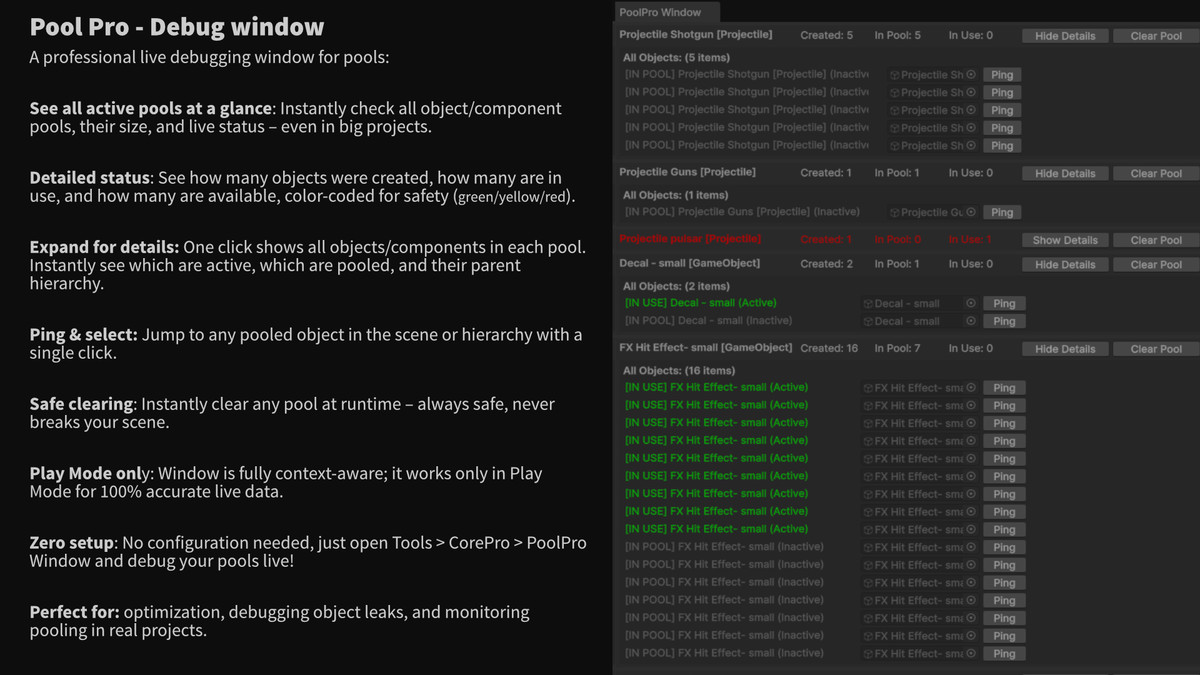Click the Projectile Gu object reference field

(x=932, y=213)
